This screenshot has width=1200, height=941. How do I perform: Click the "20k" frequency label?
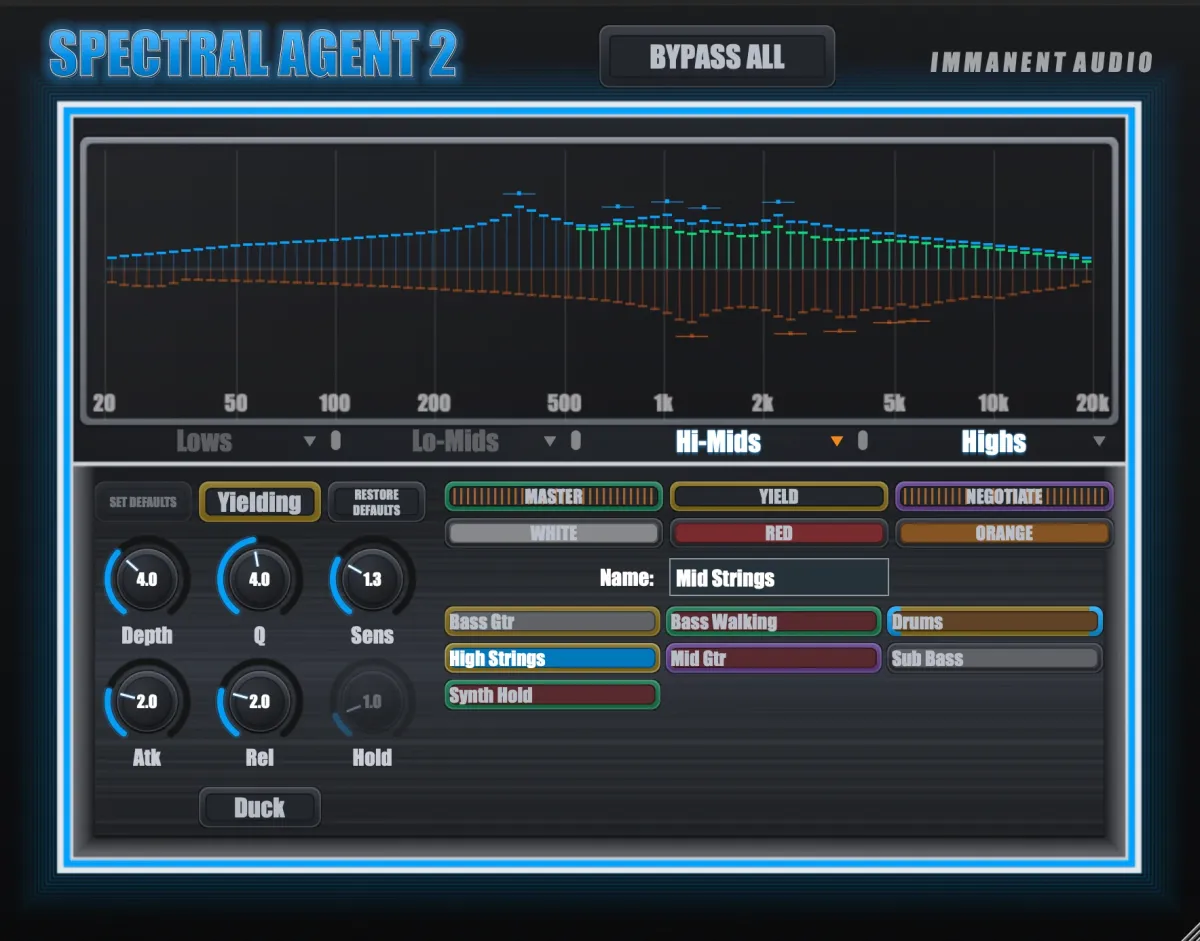pyautogui.click(x=1092, y=403)
